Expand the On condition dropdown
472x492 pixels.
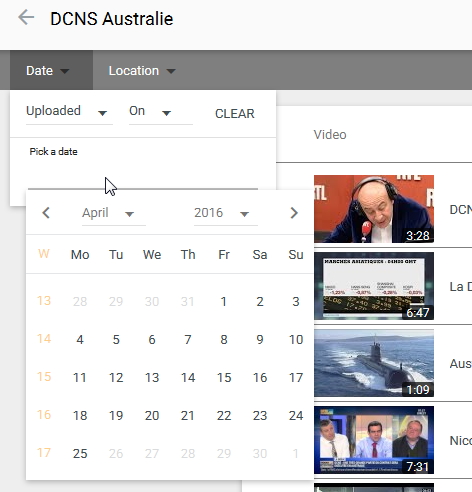point(161,112)
